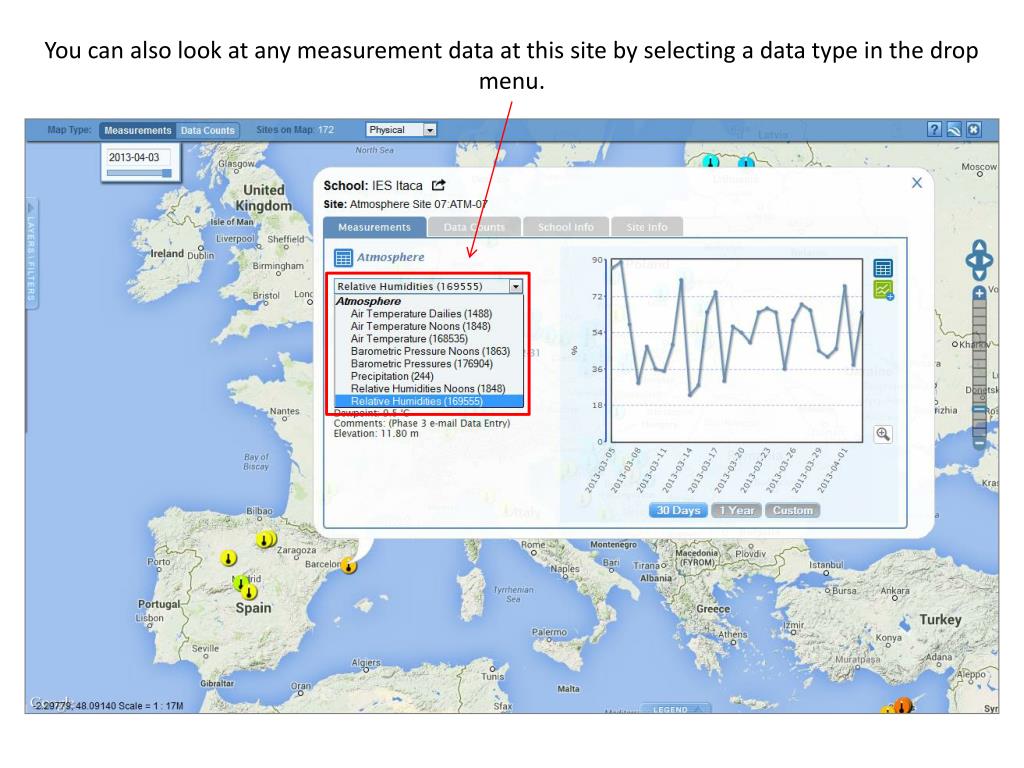The width and height of the screenshot is (1024, 768).
Task: Click the map layers icon beside help
Action: click(953, 129)
